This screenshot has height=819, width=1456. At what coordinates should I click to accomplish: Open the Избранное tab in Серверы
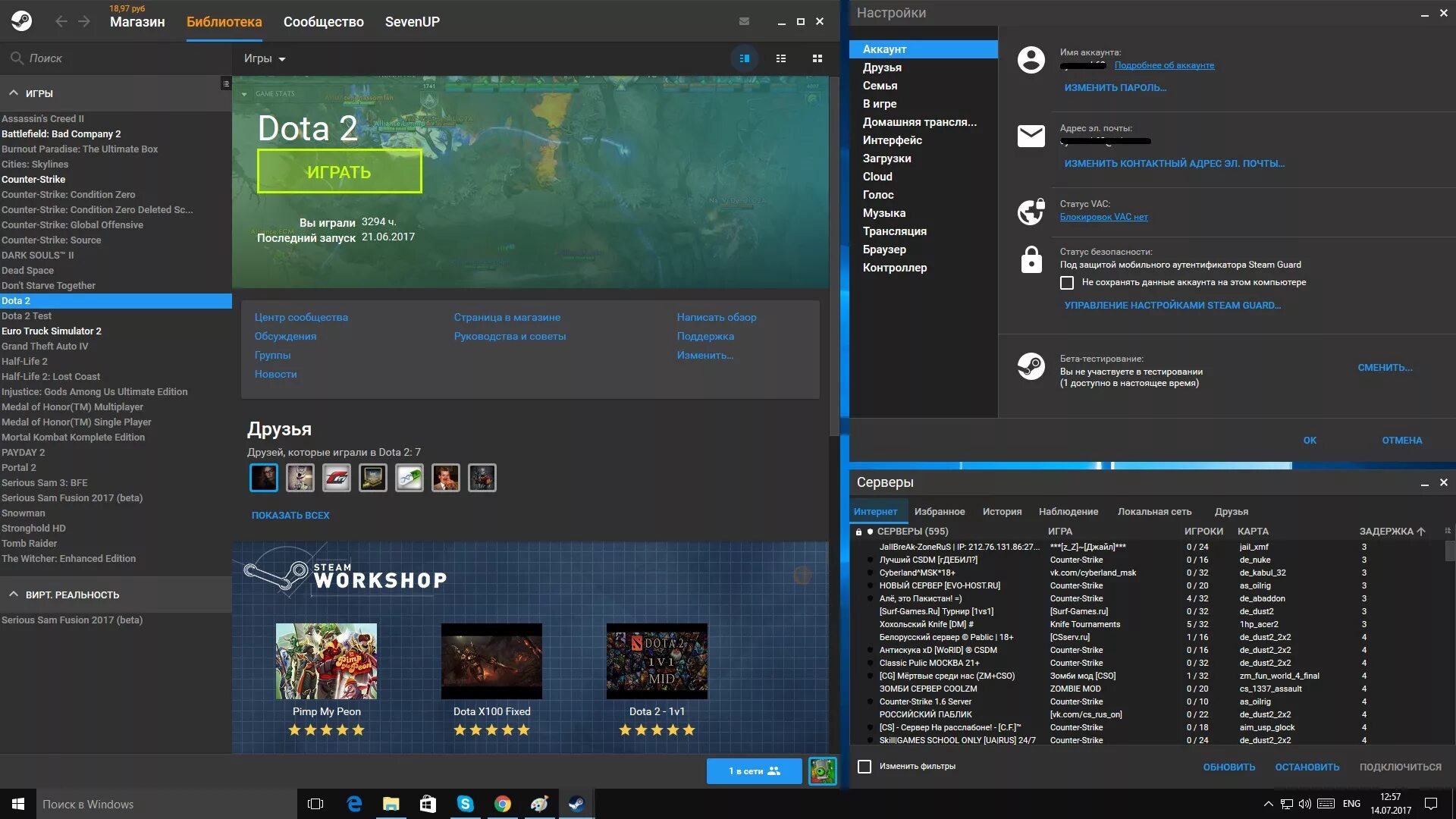coord(939,512)
